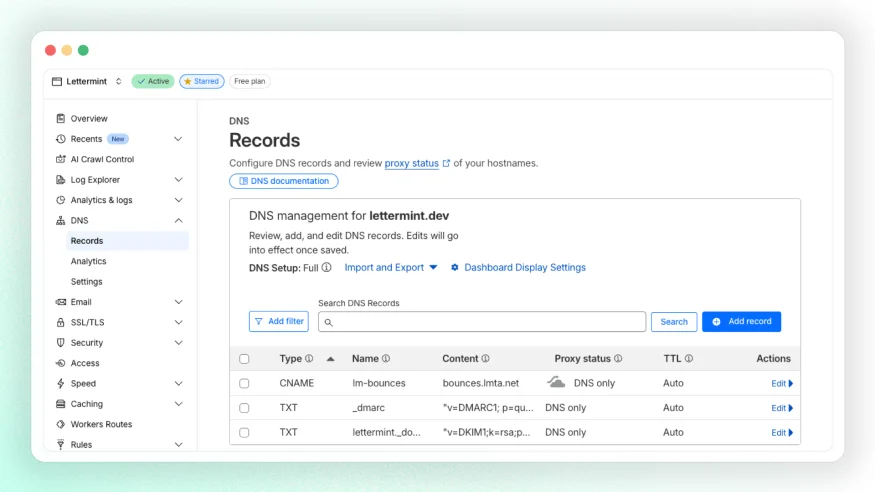Click the Lettermint window icon in header
The width and height of the screenshot is (875, 492).
point(57,81)
